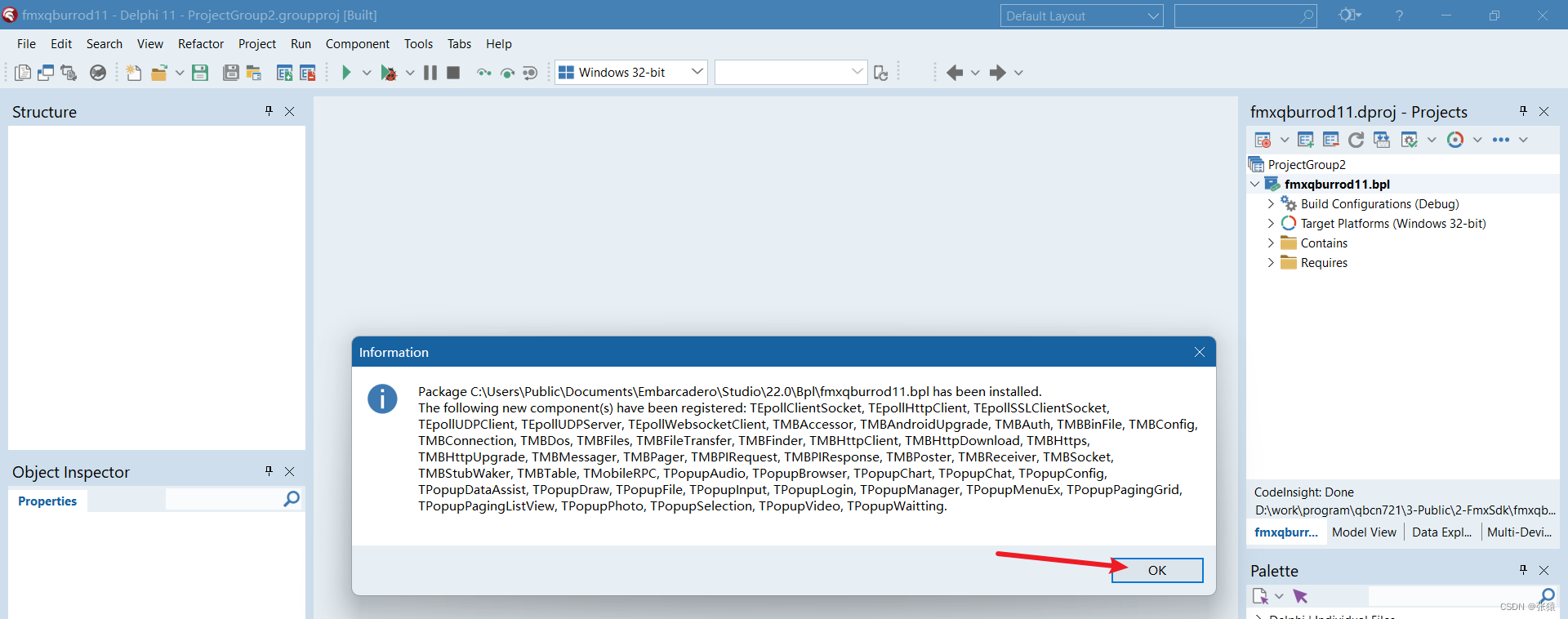Open dropdown arrow next to Run button
This screenshot has width=1568, height=619.
click(367, 73)
